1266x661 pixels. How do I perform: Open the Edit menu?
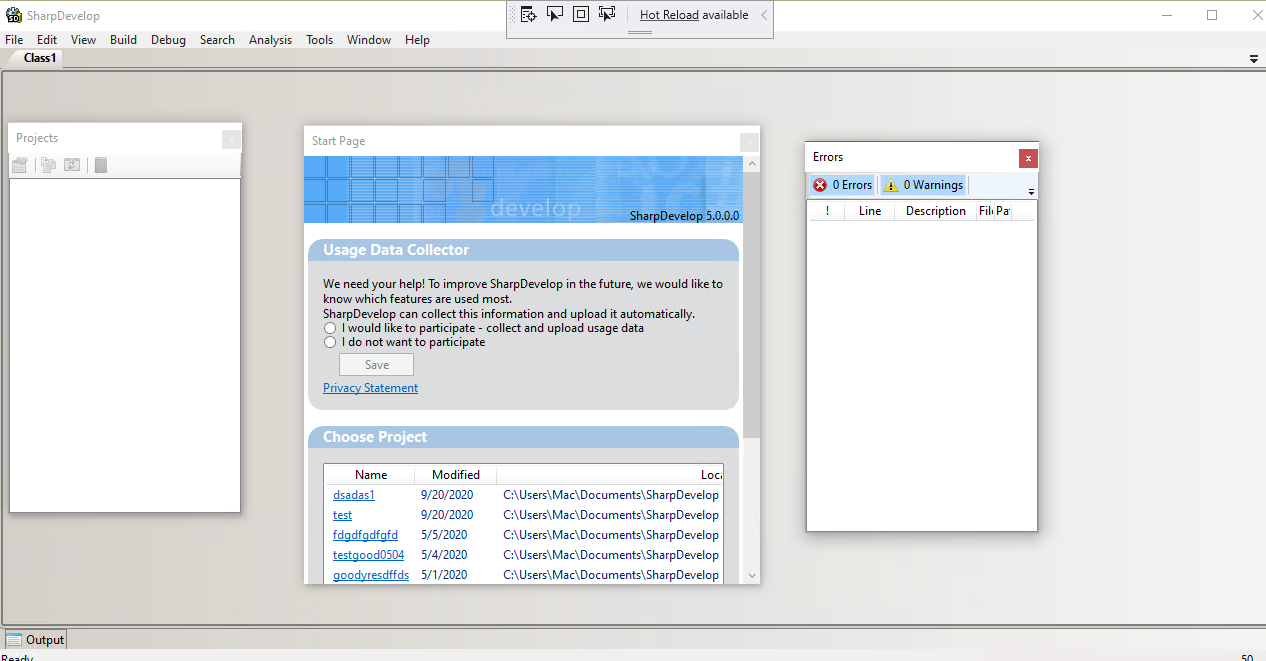47,40
